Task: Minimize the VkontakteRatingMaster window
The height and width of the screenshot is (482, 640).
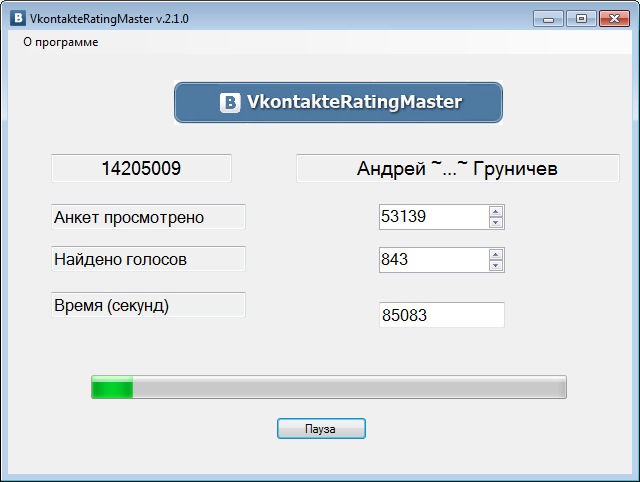Action: tap(548, 19)
